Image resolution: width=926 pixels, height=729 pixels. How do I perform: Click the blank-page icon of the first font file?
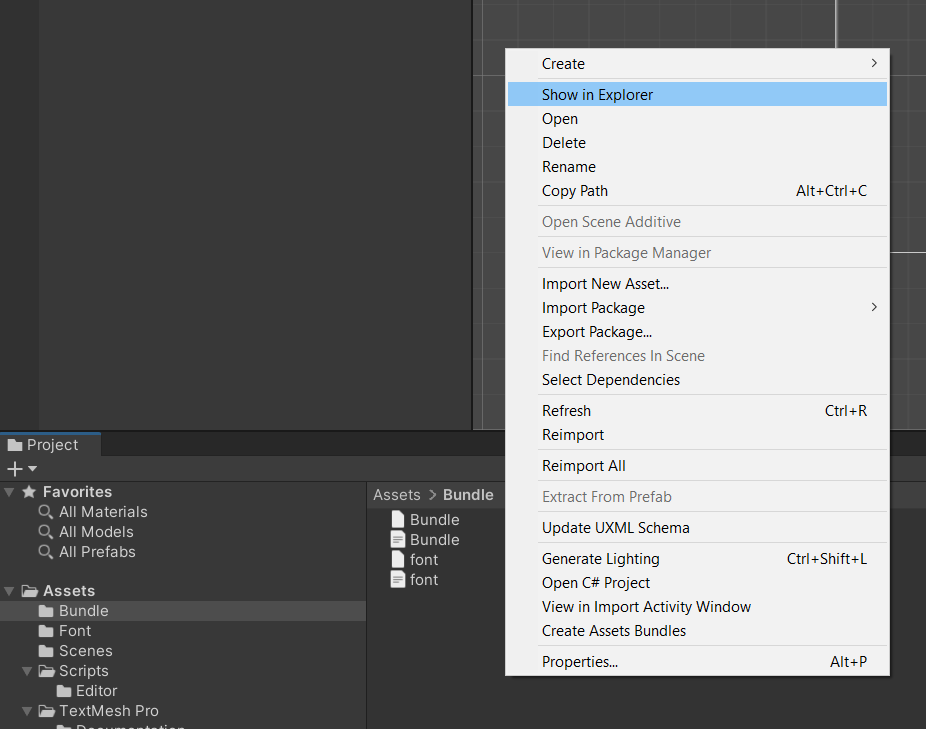coord(398,559)
